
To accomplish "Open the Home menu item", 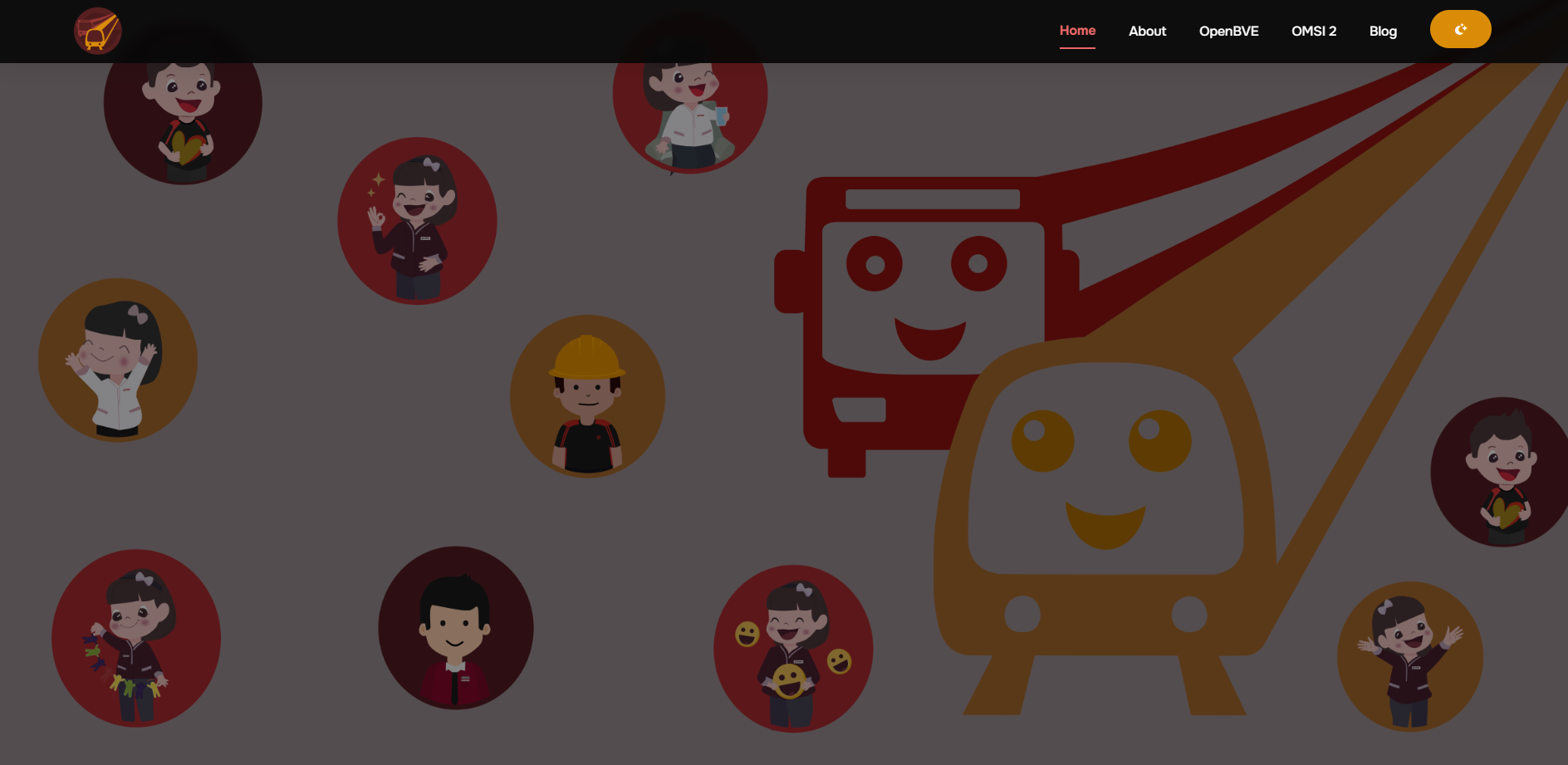I will 1077,31.
